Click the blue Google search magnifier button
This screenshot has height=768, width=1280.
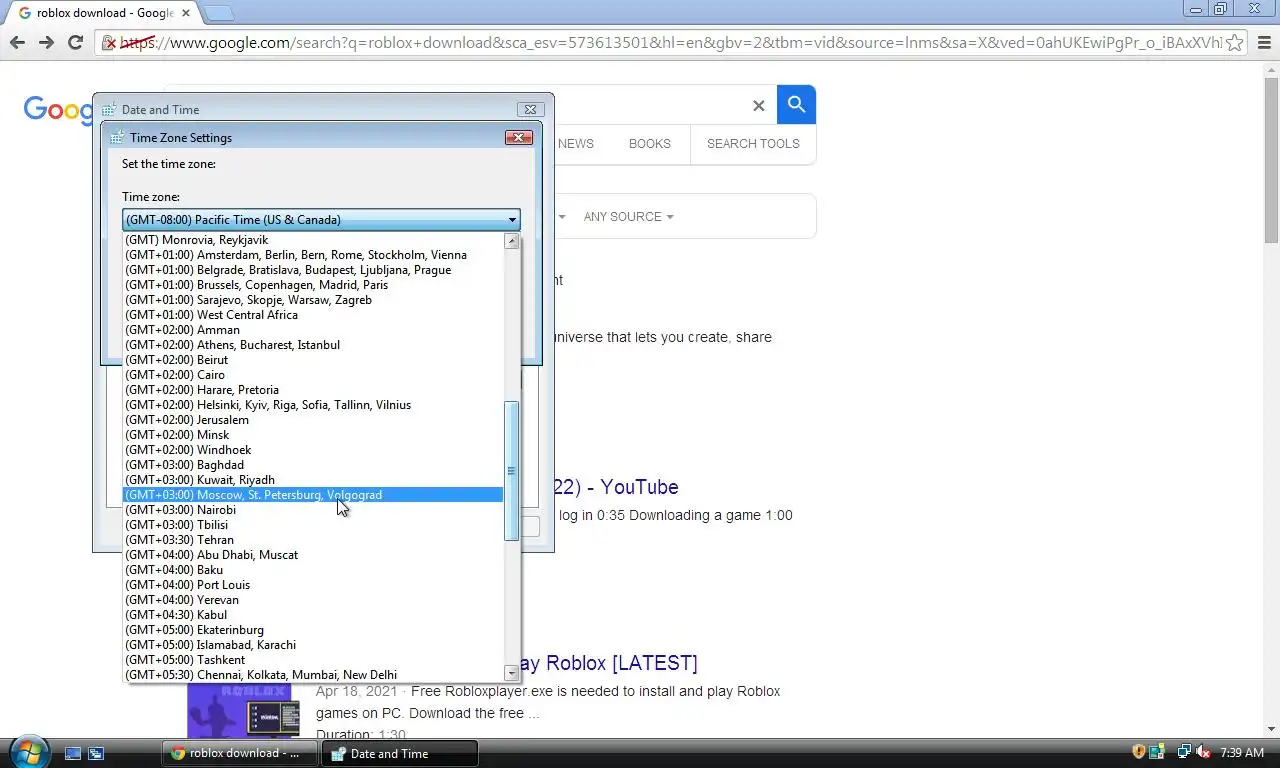tap(796, 104)
